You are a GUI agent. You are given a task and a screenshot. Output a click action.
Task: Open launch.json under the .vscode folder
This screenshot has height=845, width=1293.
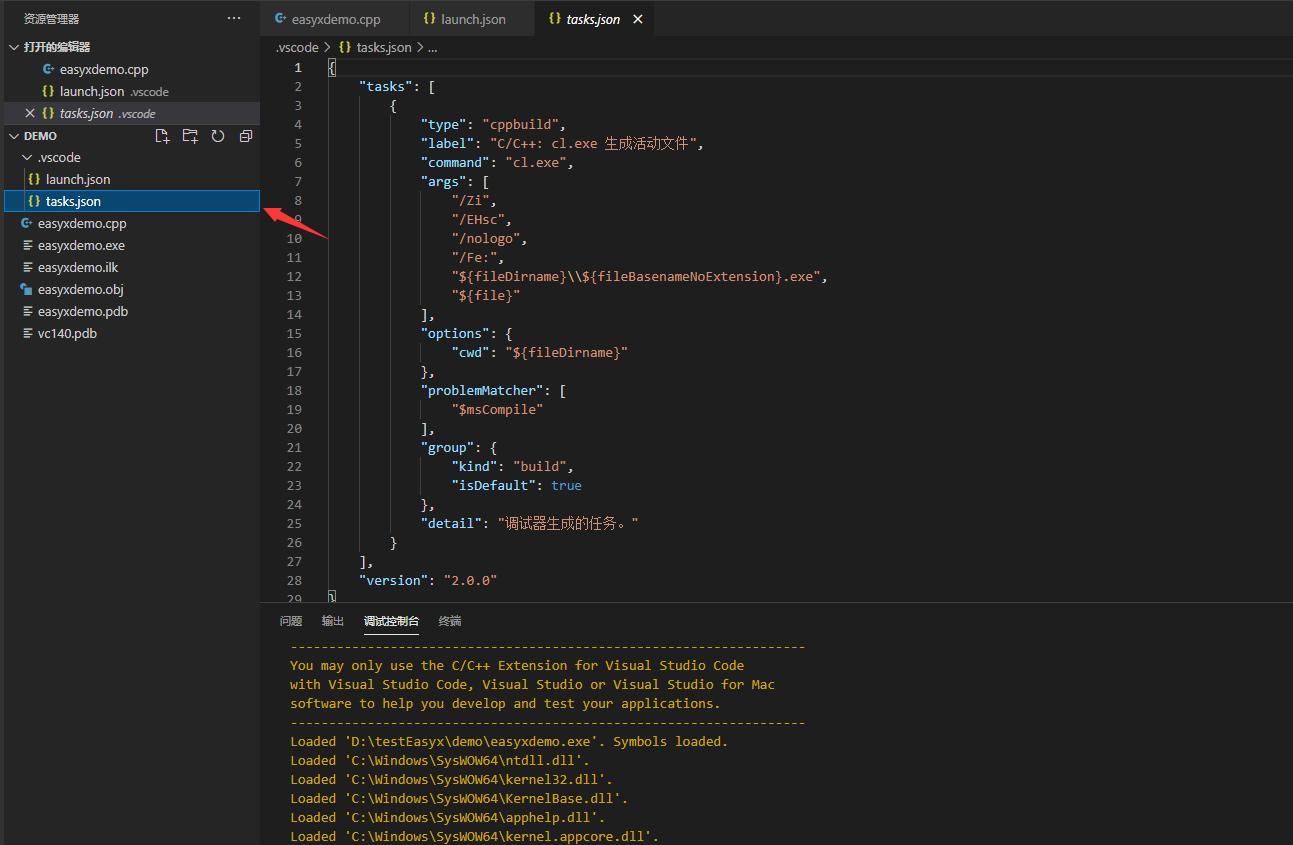(130, 179)
